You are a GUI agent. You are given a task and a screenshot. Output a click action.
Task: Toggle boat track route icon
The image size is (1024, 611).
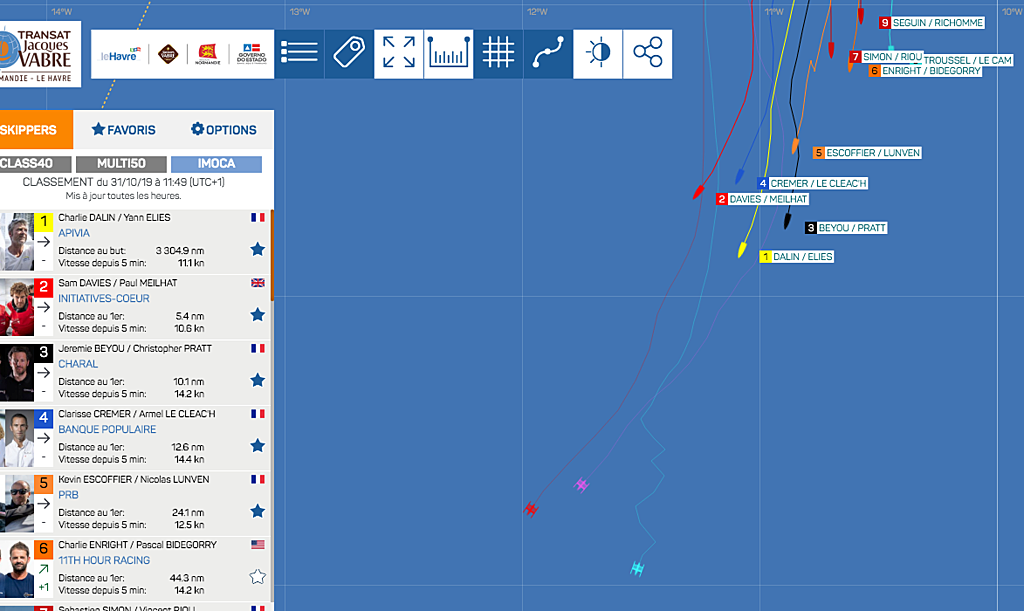[x=548, y=54]
